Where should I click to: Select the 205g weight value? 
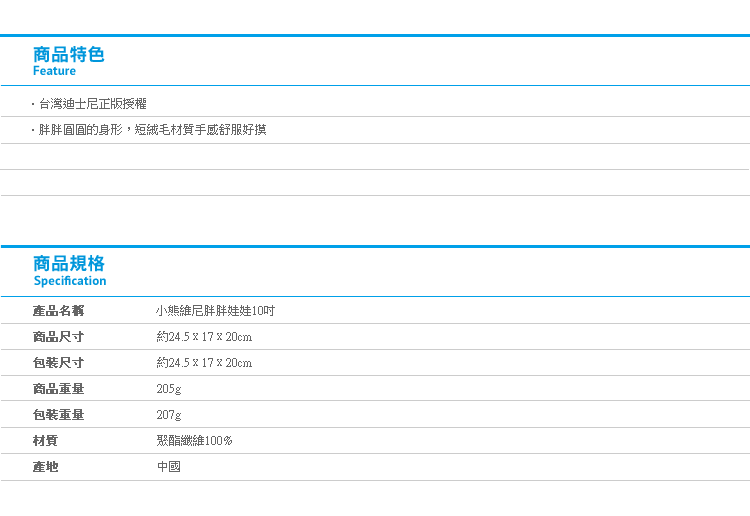[169, 389]
